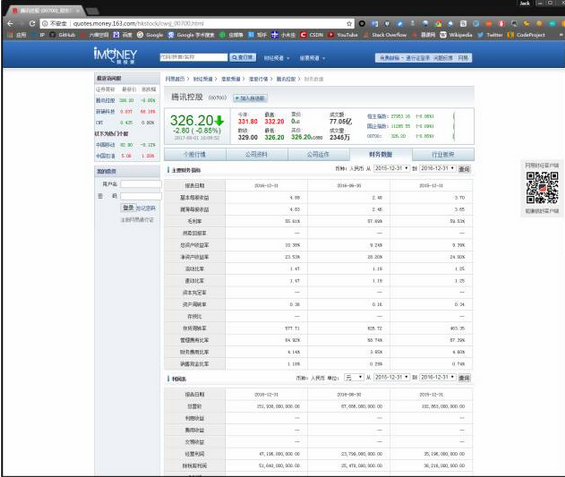Open the end date dropdown in 利润表 section
Image resolution: width=565 pixels, height=477 pixels.
pyautogui.click(x=437, y=377)
